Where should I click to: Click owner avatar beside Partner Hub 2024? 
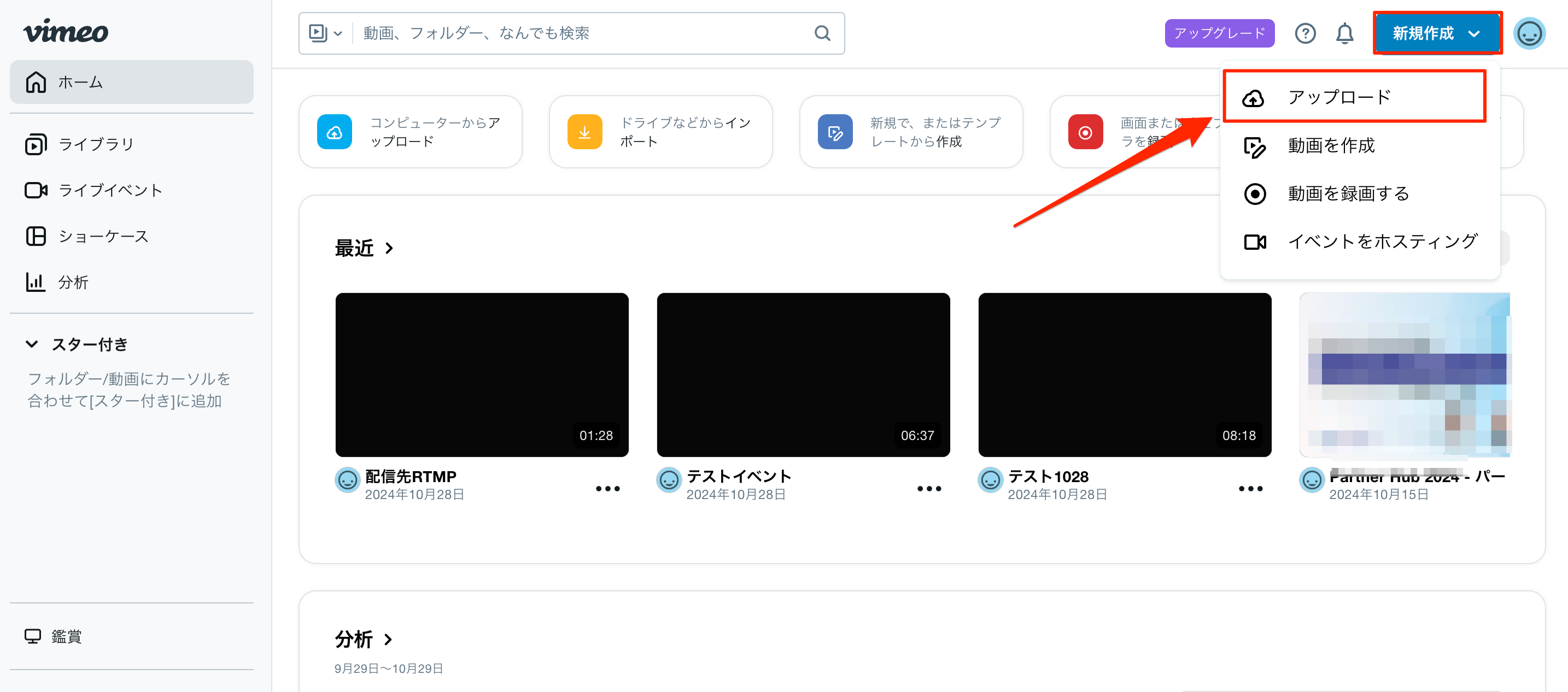coord(1312,480)
